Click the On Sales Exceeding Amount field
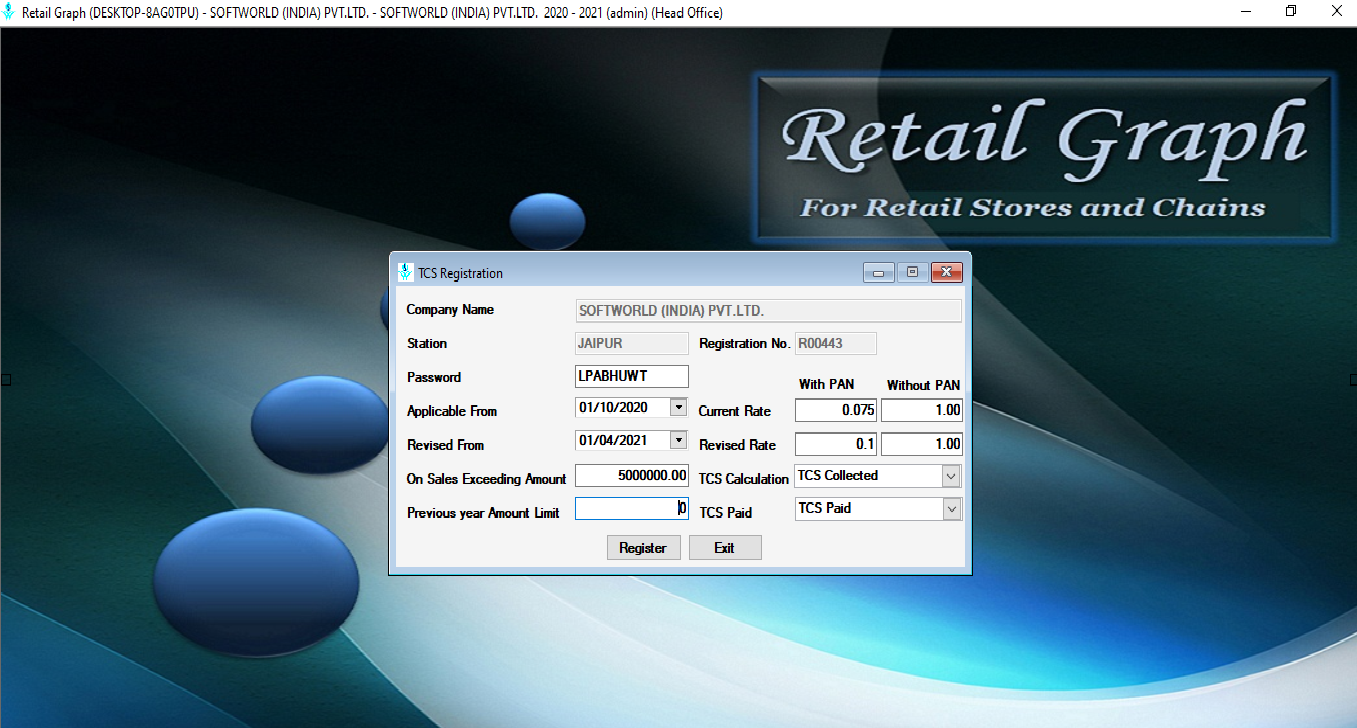The height and width of the screenshot is (728, 1357). pyautogui.click(x=632, y=476)
